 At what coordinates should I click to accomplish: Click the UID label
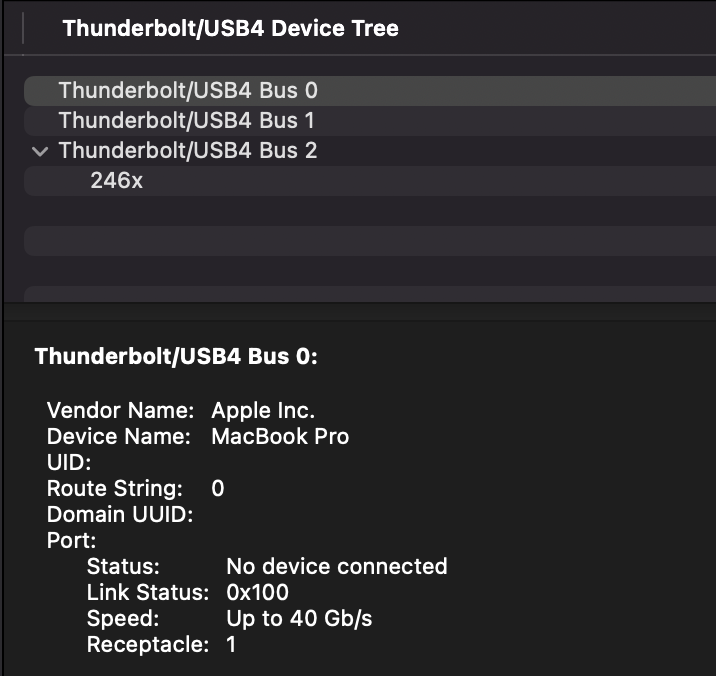pyautogui.click(x=69, y=463)
